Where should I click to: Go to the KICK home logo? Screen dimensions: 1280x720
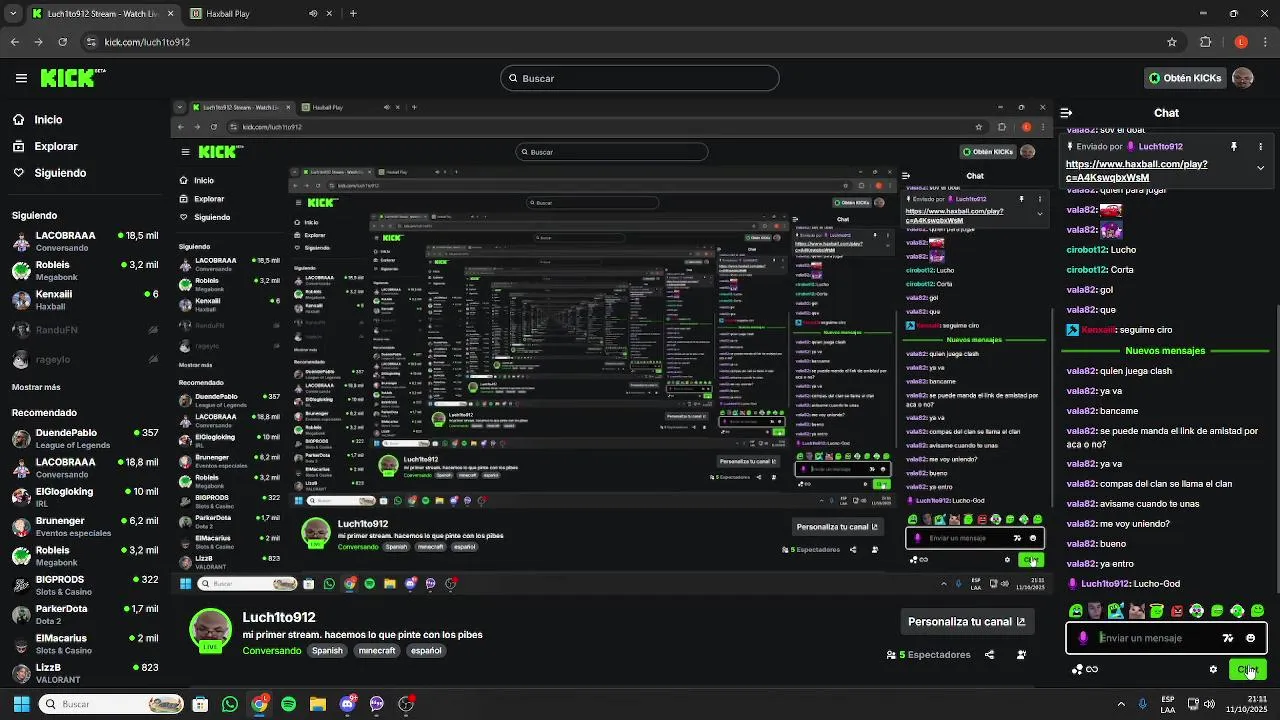point(72,78)
